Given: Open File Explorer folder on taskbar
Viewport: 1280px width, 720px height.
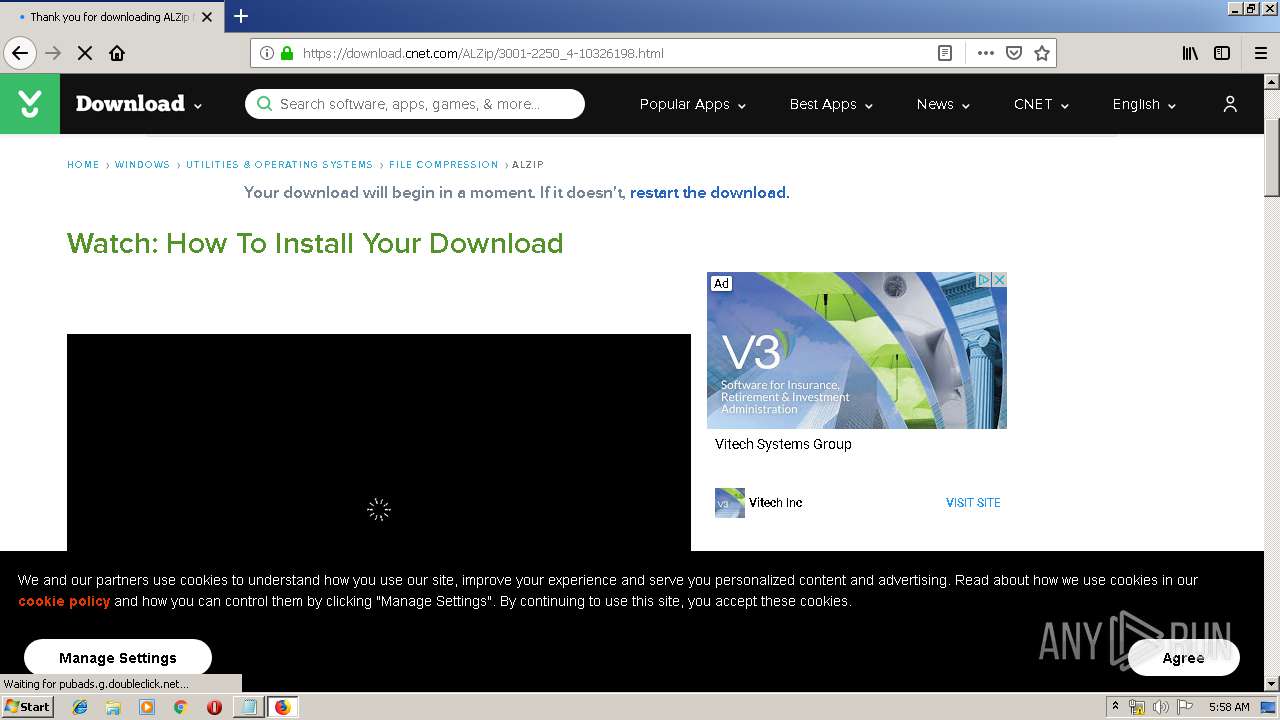Looking at the screenshot, I should pos(113,707).
